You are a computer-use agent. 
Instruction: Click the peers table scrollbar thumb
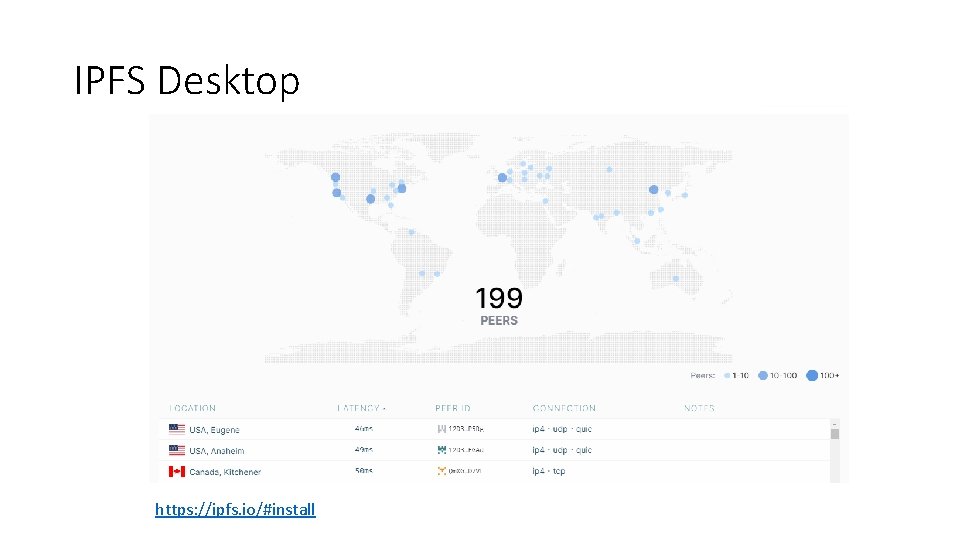tap(834, 434)
